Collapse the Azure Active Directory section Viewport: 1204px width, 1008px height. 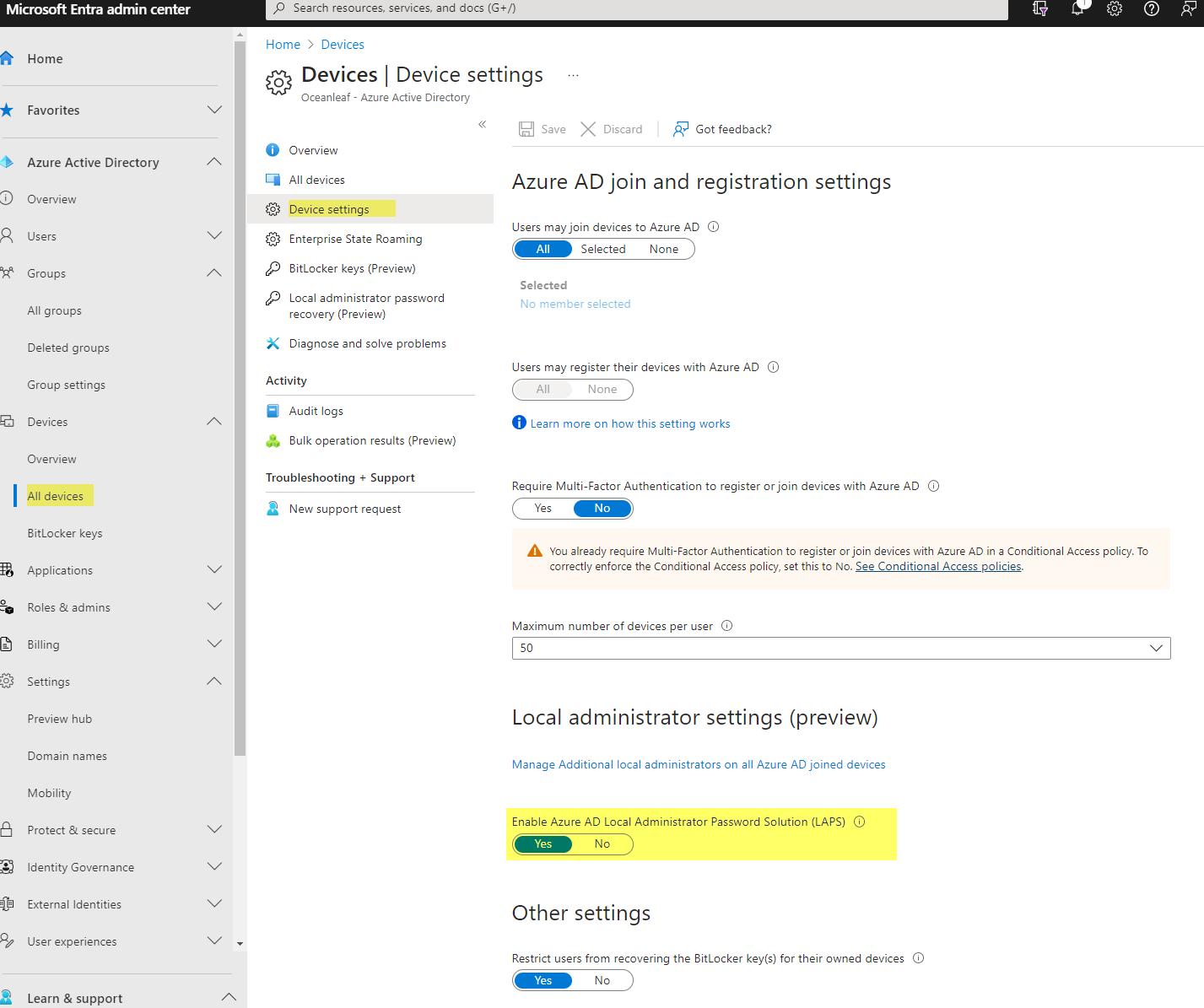[214, 161]
